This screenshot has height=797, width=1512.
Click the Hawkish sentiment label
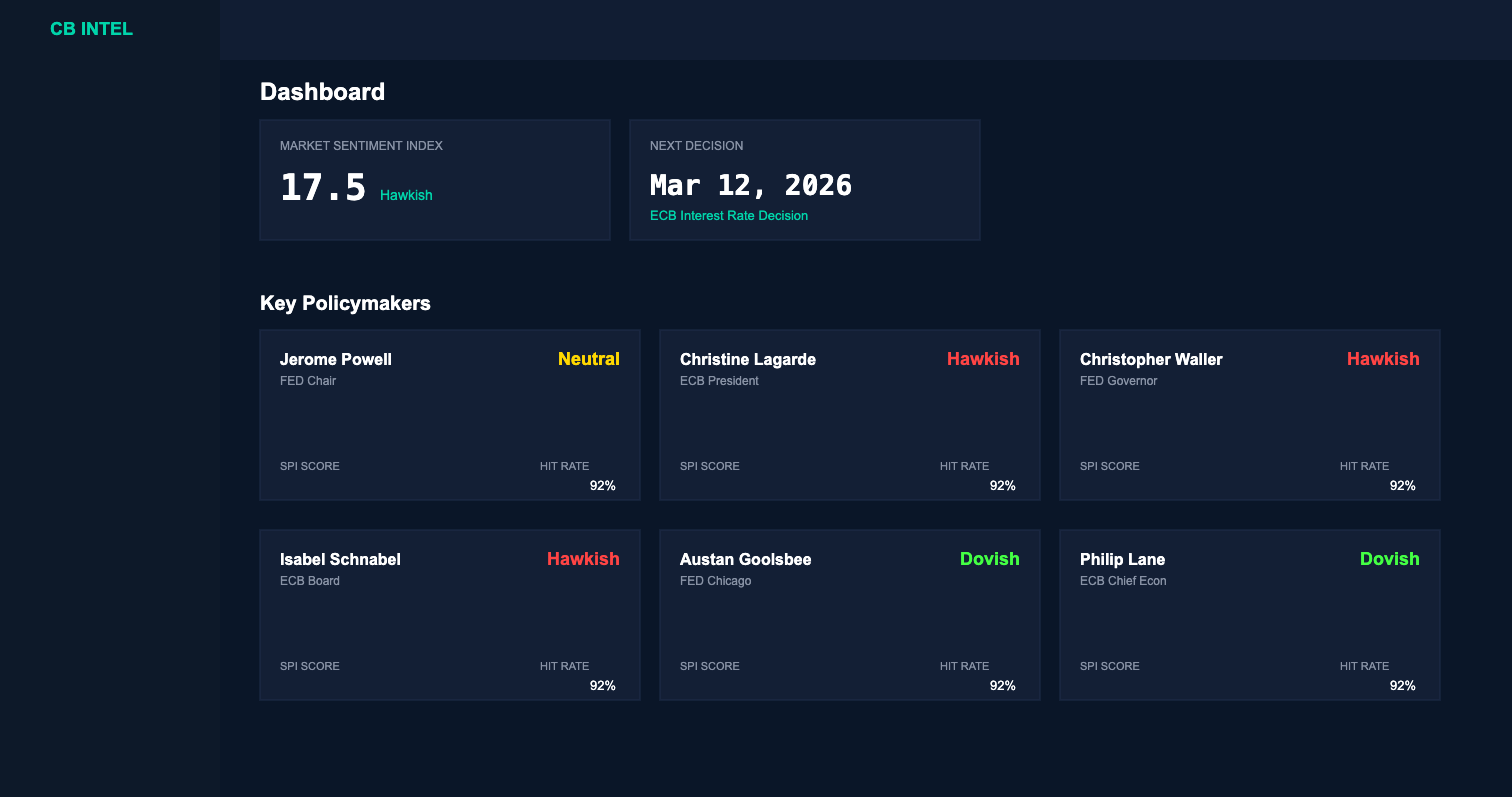pyautogui.click(x=406, y=195)
